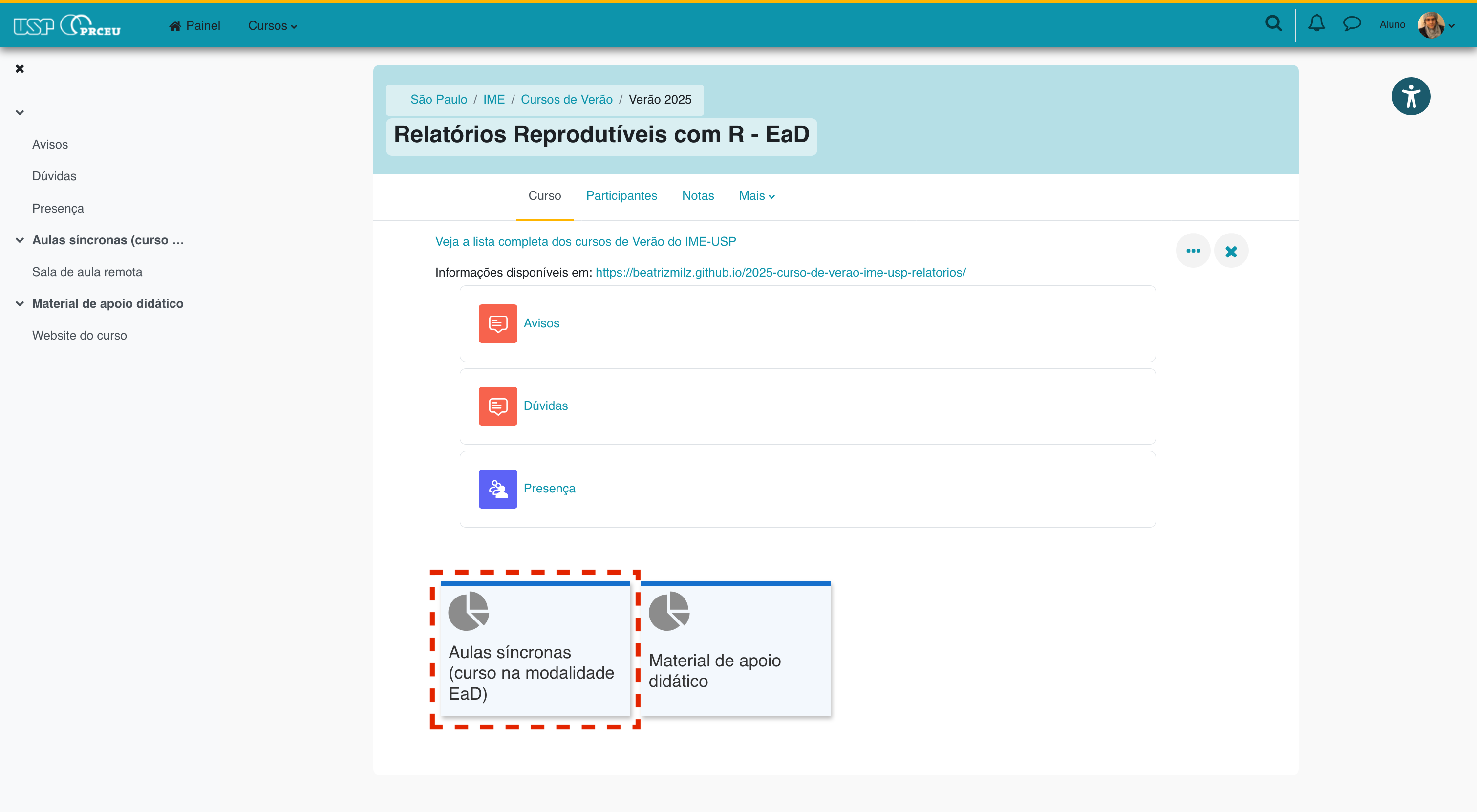This screenshot has width=1477, height=812.
Task: Open the Mais tab dropdown
Action: tap(757, 196)
